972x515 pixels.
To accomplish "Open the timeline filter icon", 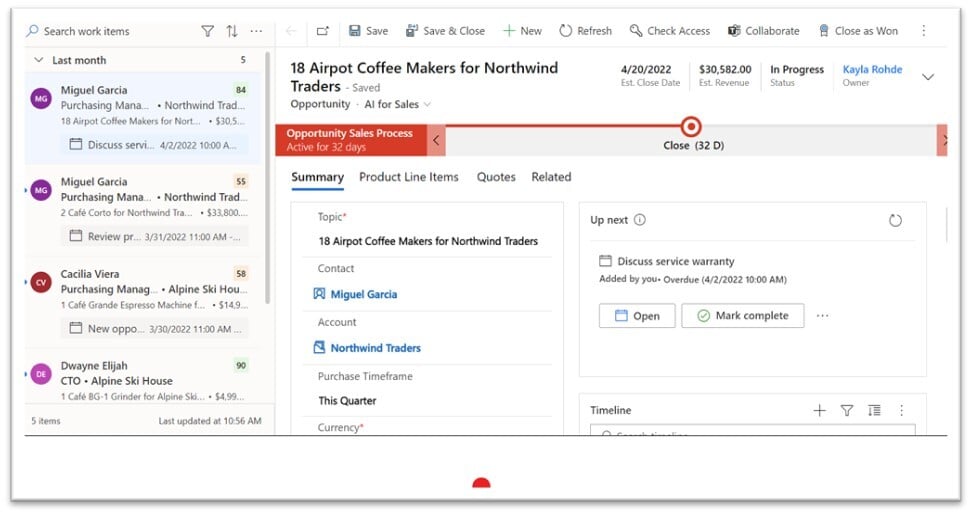I will 846,410.
